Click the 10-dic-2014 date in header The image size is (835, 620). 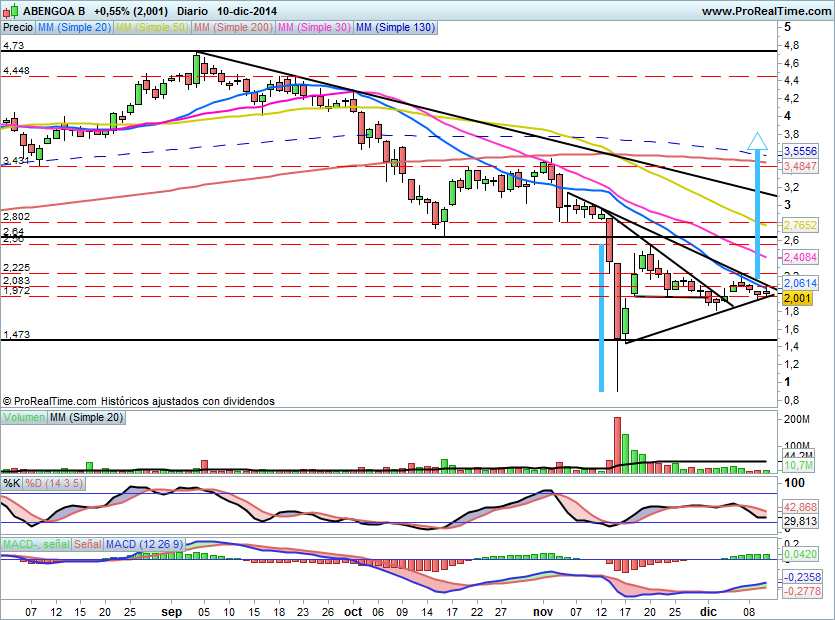click(x=247, y=11)
